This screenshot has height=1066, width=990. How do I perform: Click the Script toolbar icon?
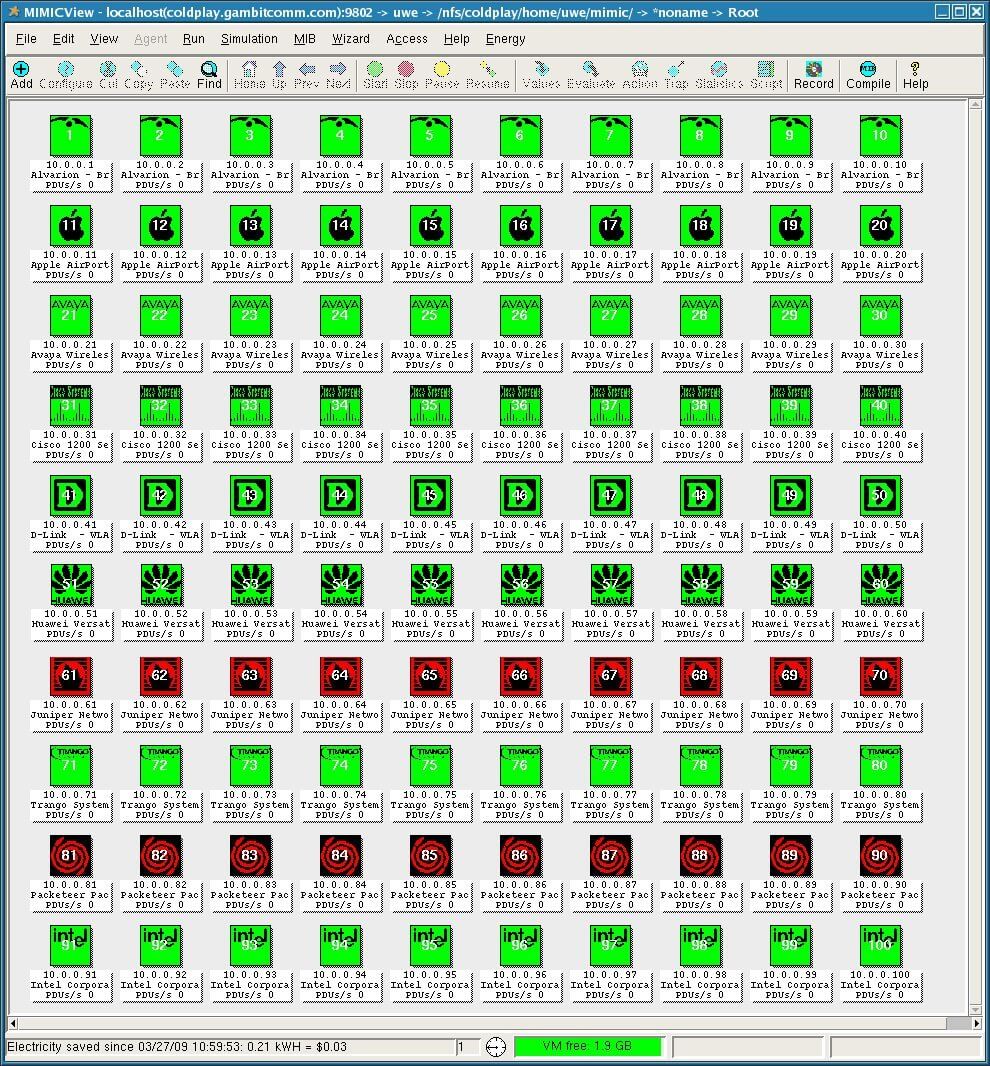(766, 75)
